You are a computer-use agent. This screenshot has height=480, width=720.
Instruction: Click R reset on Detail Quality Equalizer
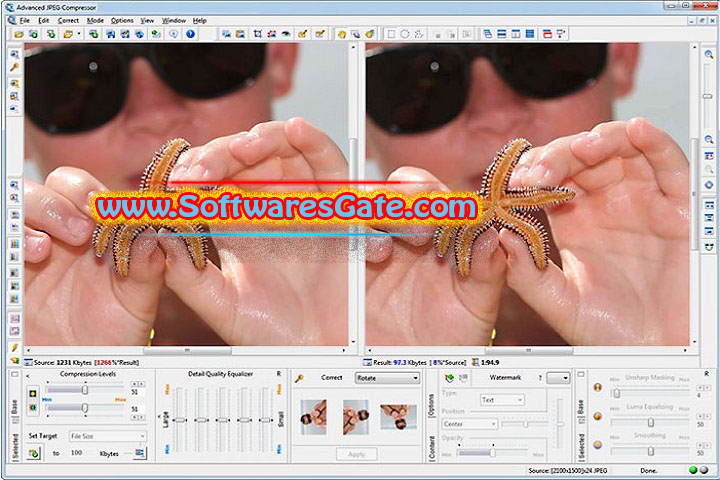278,374
